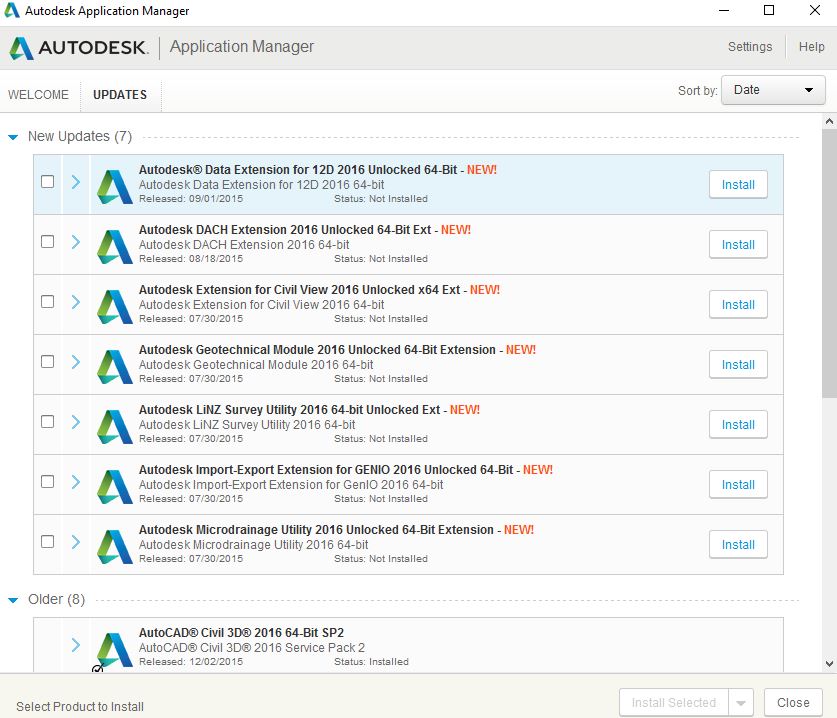Collapse the New Updates section
The height and width of the screenshot is (718, 837).
tap(12, 136)
